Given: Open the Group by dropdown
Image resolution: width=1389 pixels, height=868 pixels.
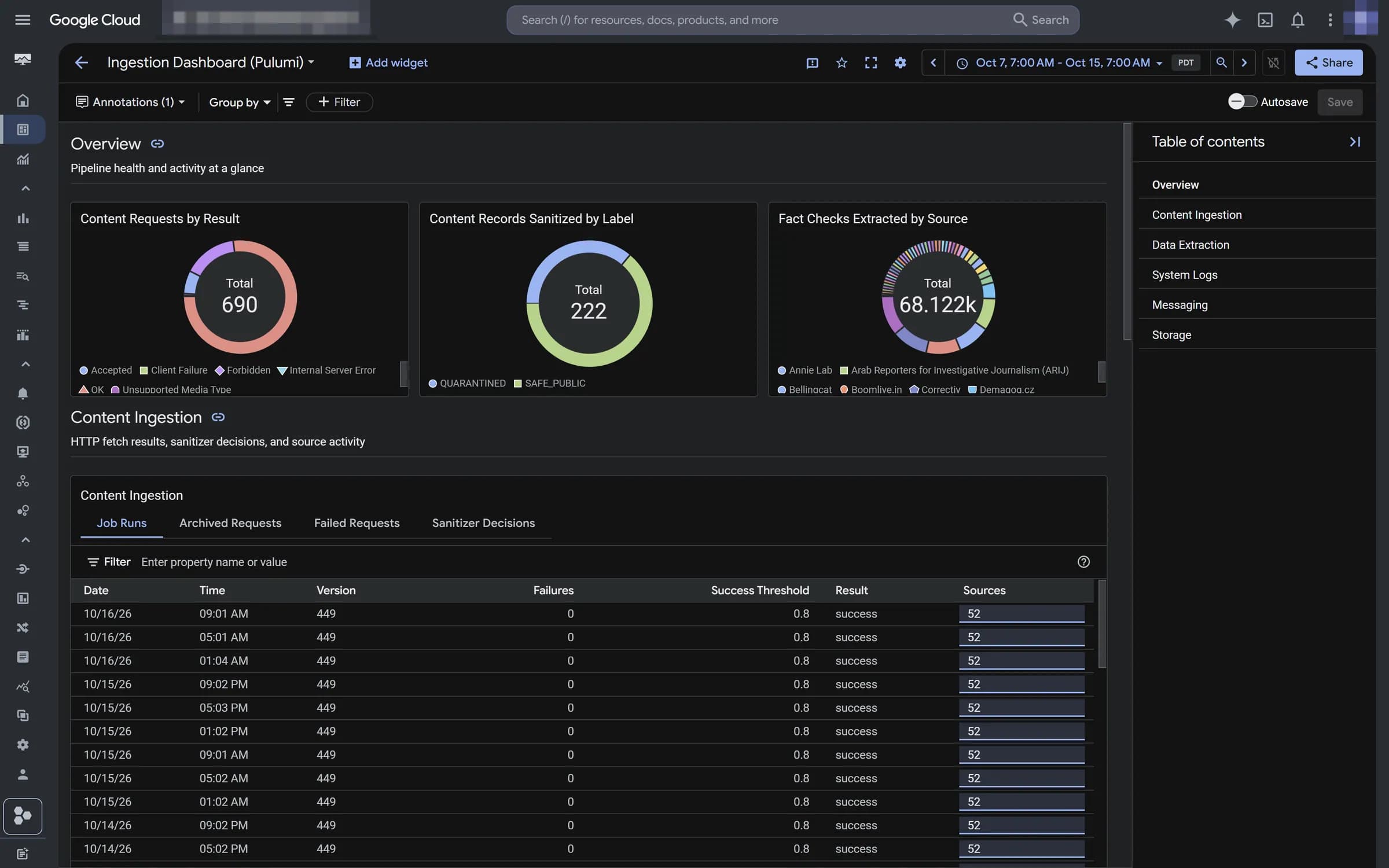Looking at the screenshot, I should 239,102.
